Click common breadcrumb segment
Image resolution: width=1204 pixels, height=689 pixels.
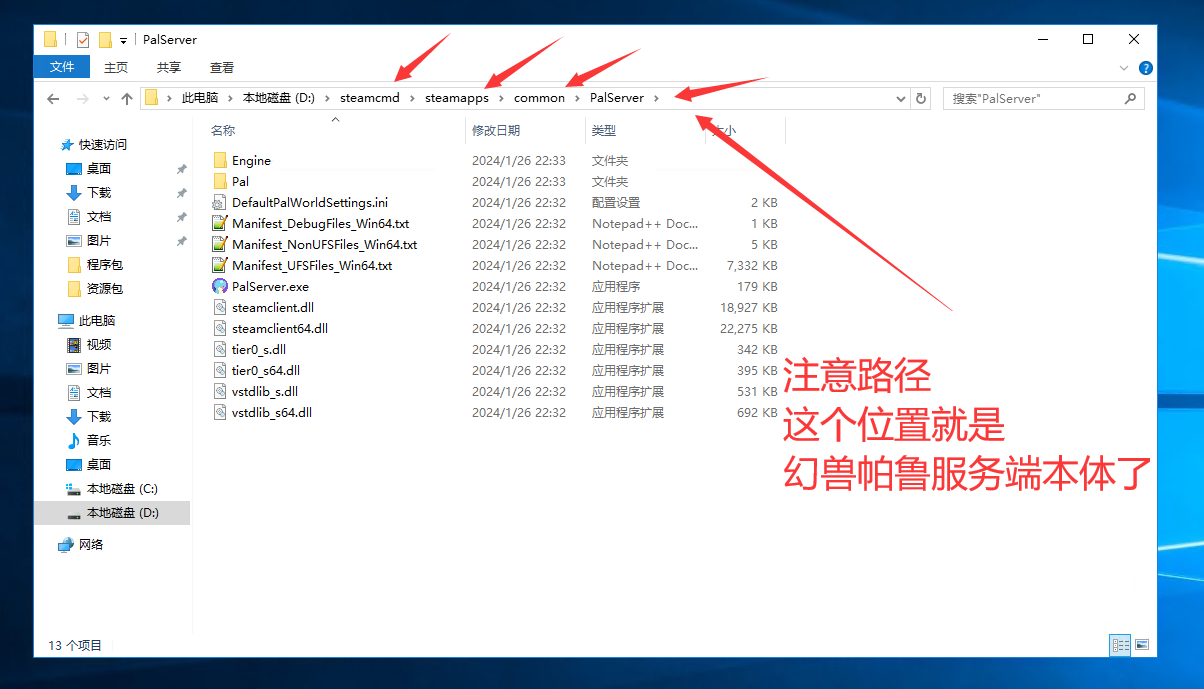(539, 98)
